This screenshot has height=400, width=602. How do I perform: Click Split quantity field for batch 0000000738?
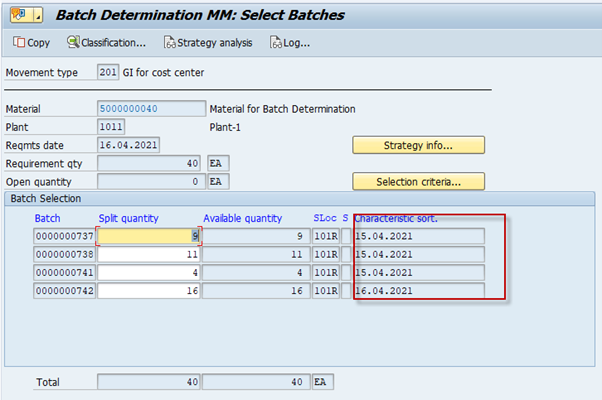coord(149,254)
